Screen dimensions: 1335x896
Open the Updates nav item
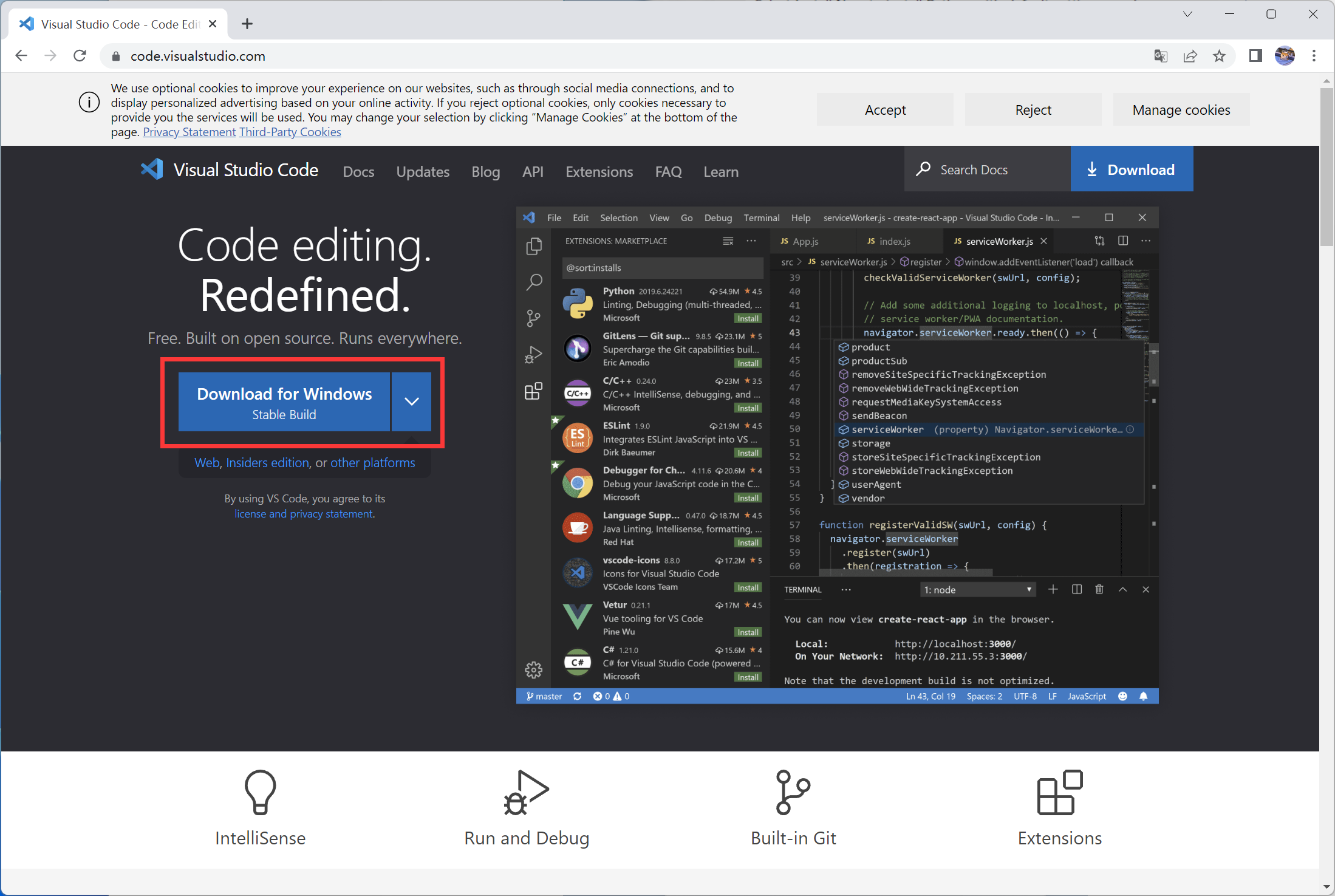(x=423, y=172)
